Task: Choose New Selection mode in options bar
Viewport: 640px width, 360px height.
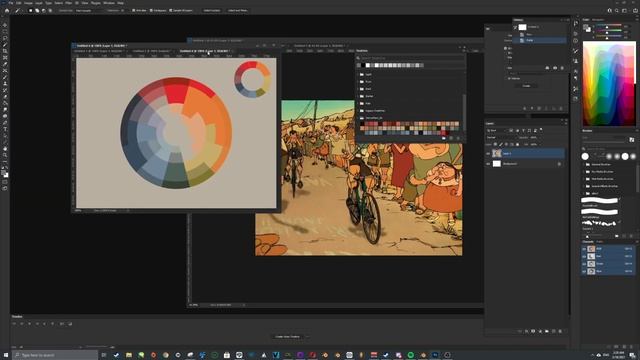Action: pos(30,11)
